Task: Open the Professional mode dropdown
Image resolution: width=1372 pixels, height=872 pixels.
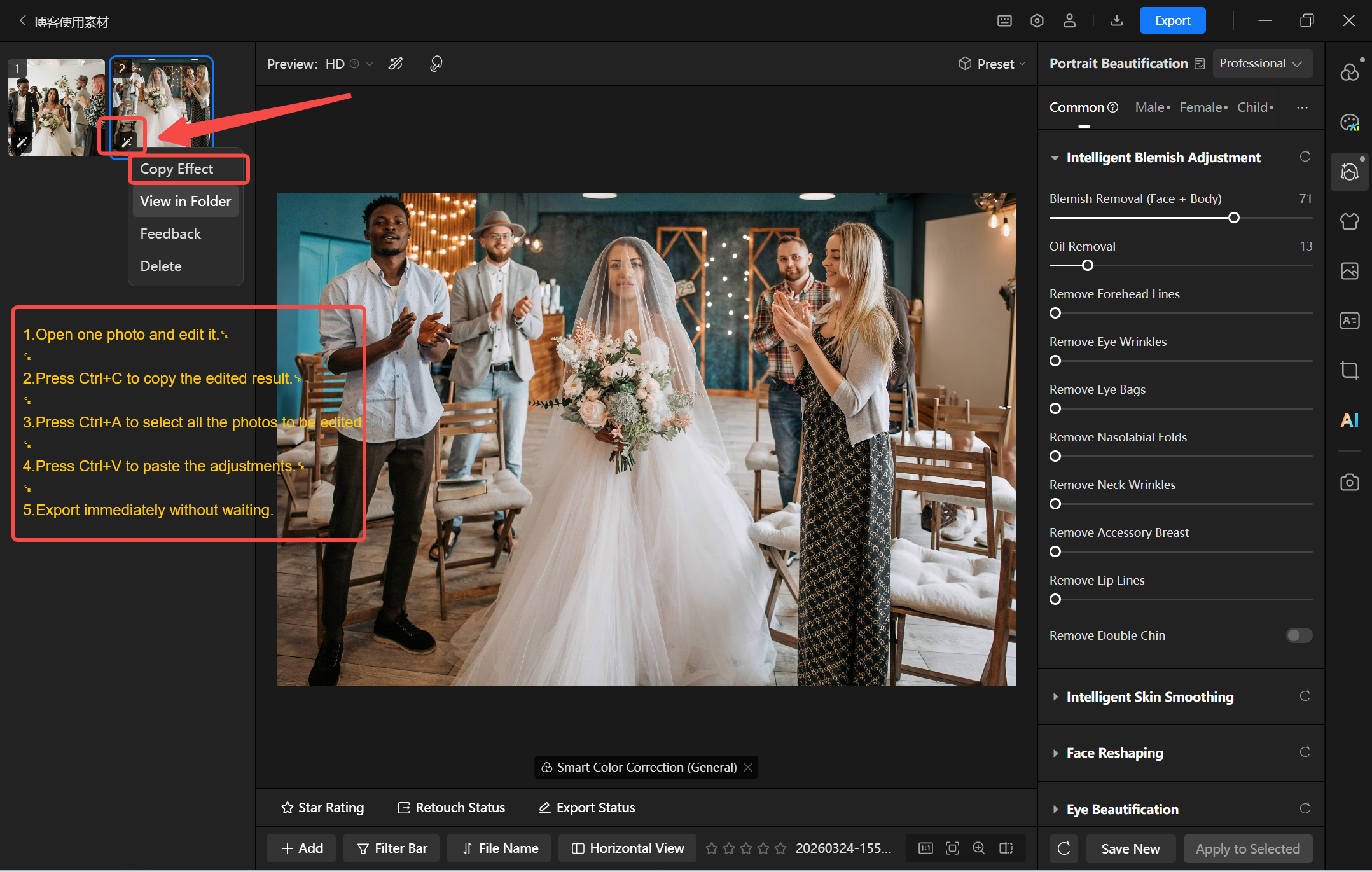Action: [x=1261, y=64]
